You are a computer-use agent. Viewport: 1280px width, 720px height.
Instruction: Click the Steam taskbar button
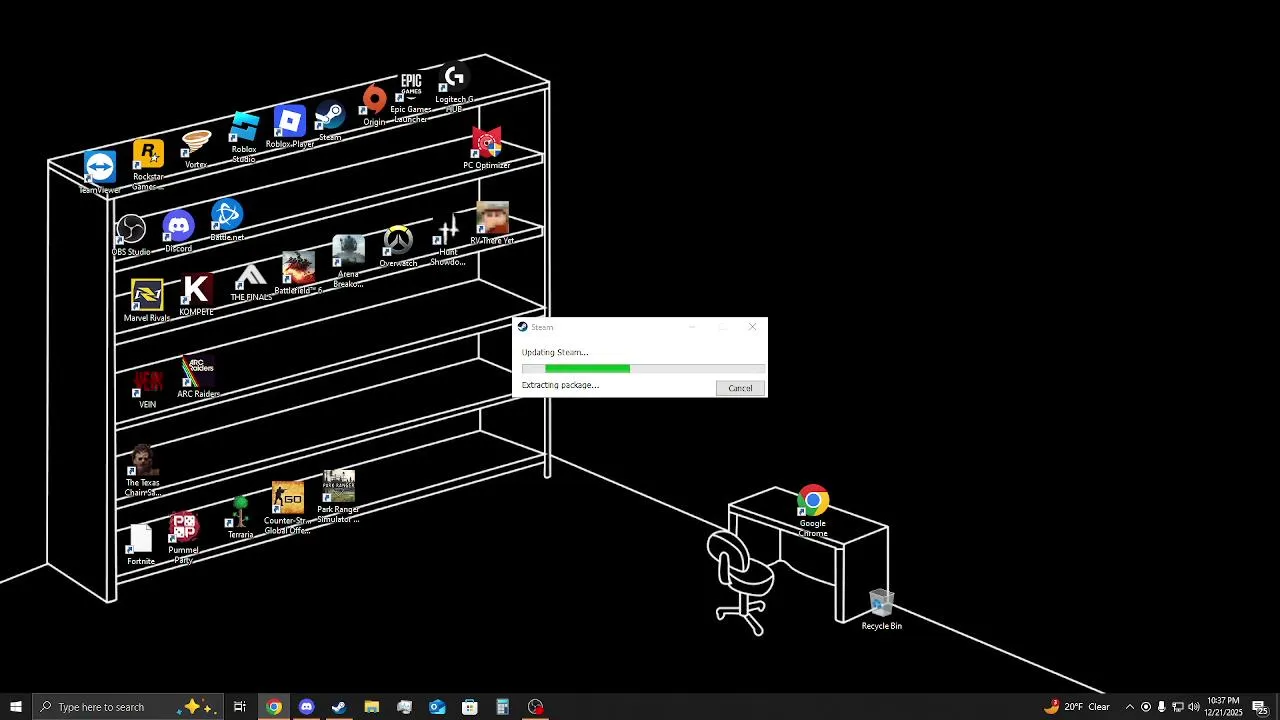(x=339, y=707)
